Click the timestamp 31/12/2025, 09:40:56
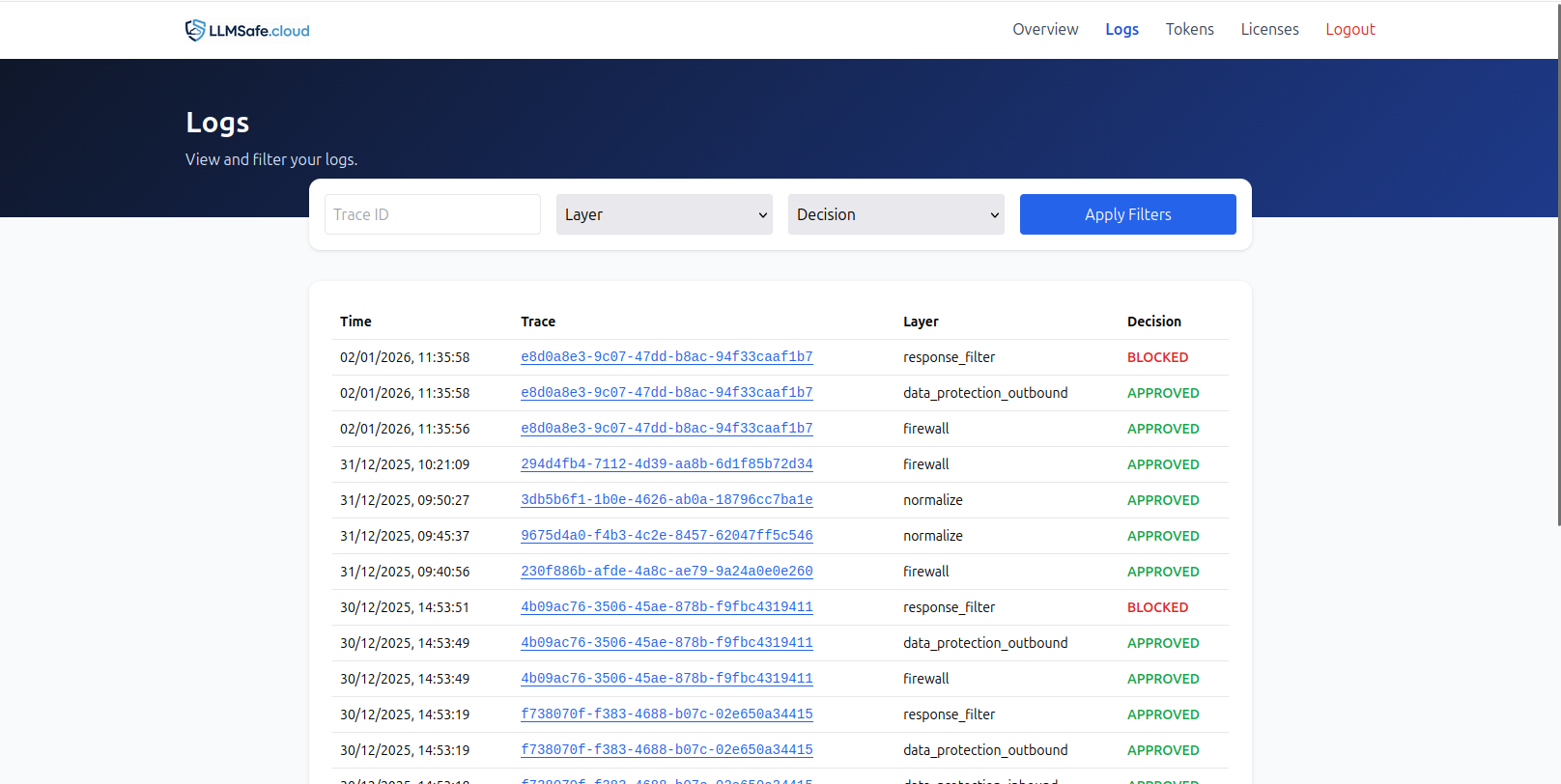This screenshot has width=1561, height=784. (x=405, y=572)
